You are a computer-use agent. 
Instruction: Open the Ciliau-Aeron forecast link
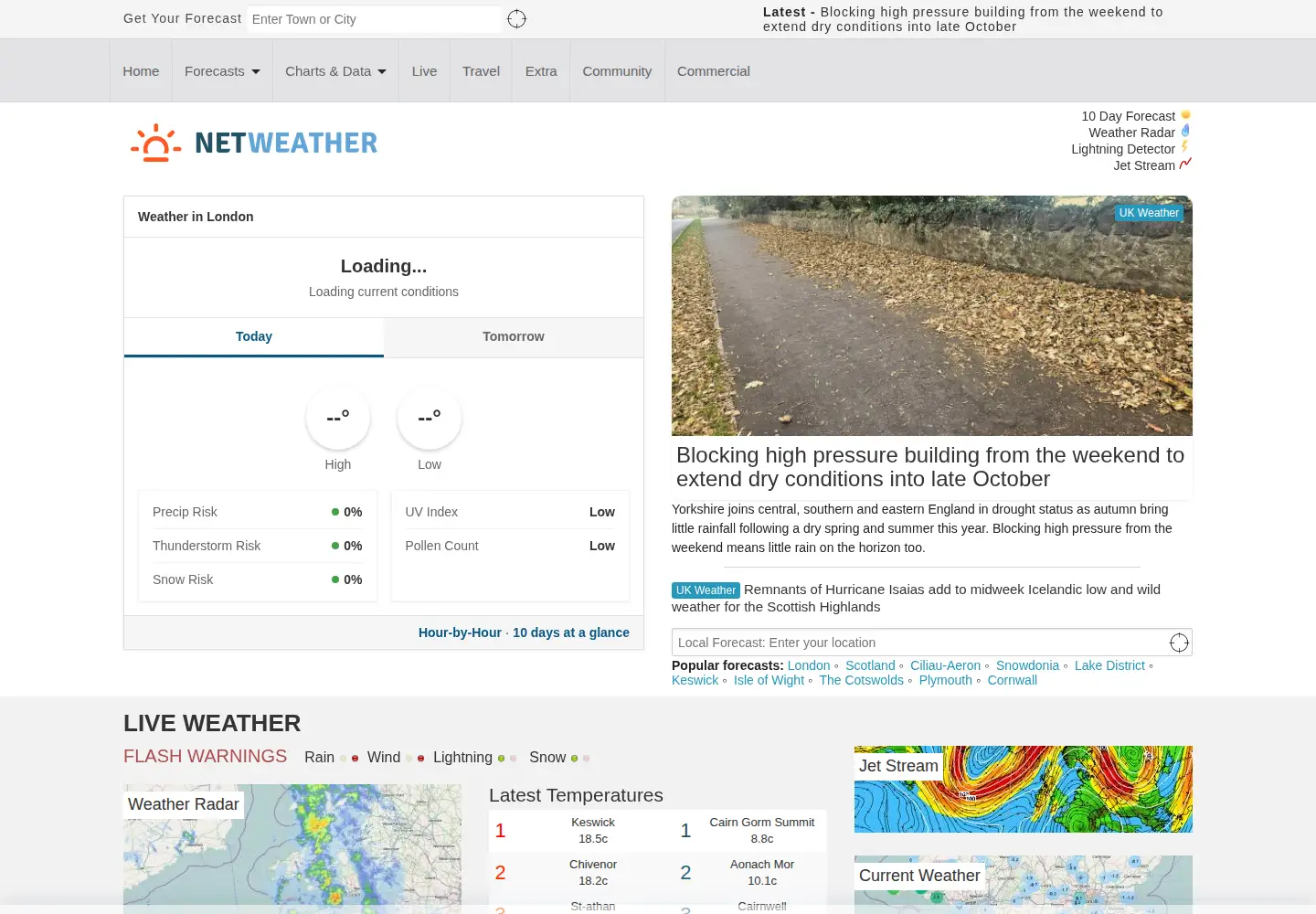point(945,665)
